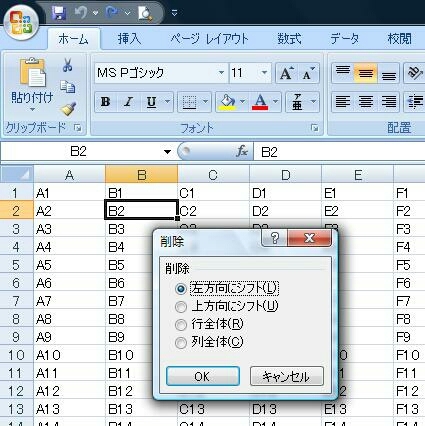Decrease font size with the small A
The width and height of the screenshot is (425, 426).
pyautogui.click(x=308, y=73)
